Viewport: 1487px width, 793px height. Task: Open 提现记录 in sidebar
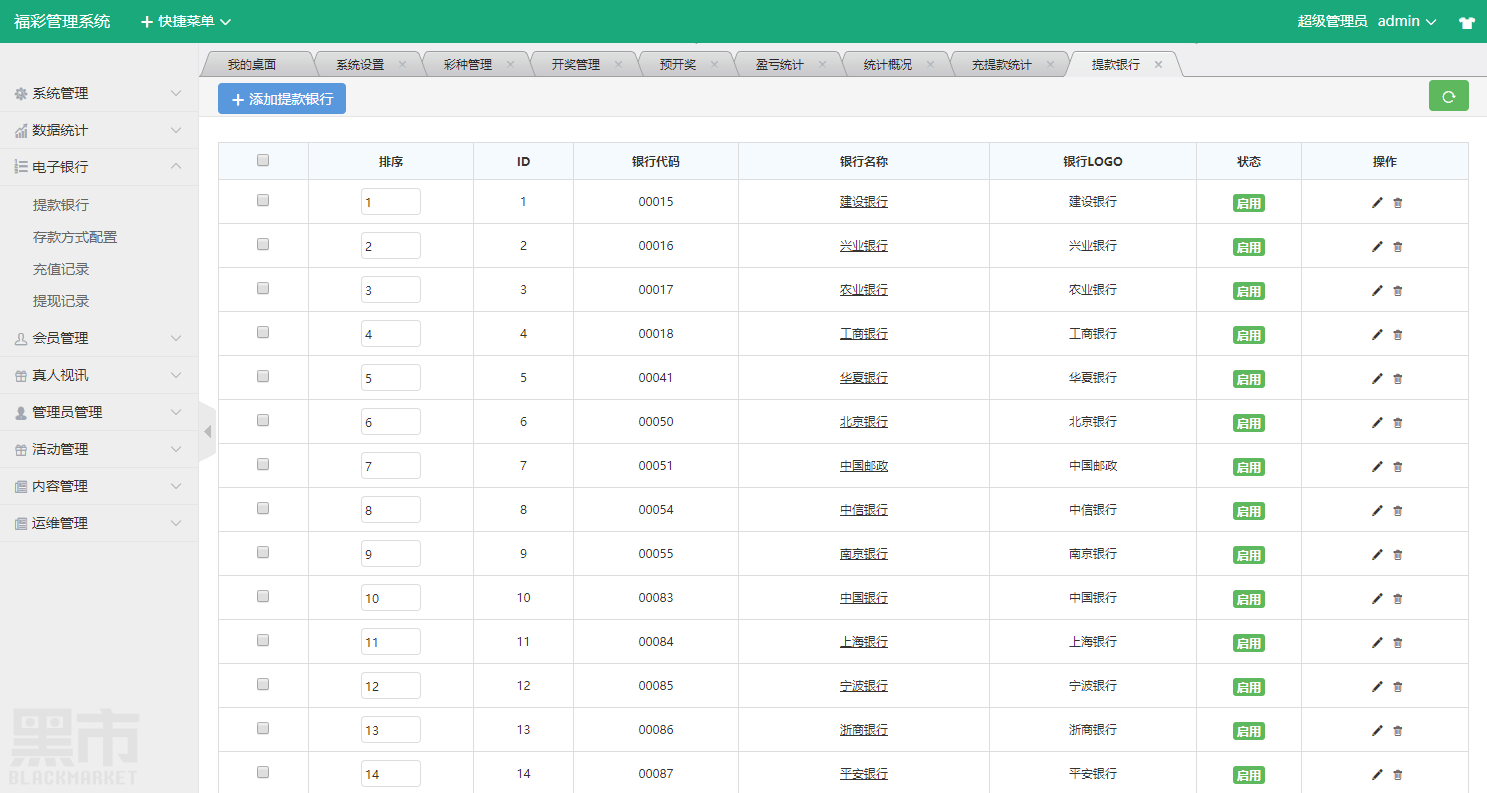point(61,301)
